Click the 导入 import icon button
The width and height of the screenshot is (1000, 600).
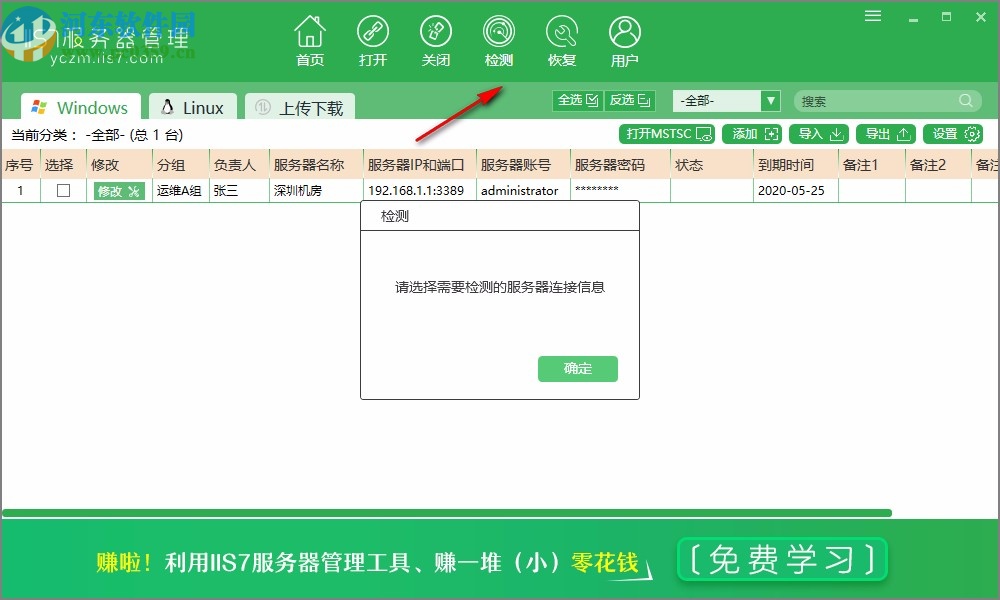coord(819,133)
